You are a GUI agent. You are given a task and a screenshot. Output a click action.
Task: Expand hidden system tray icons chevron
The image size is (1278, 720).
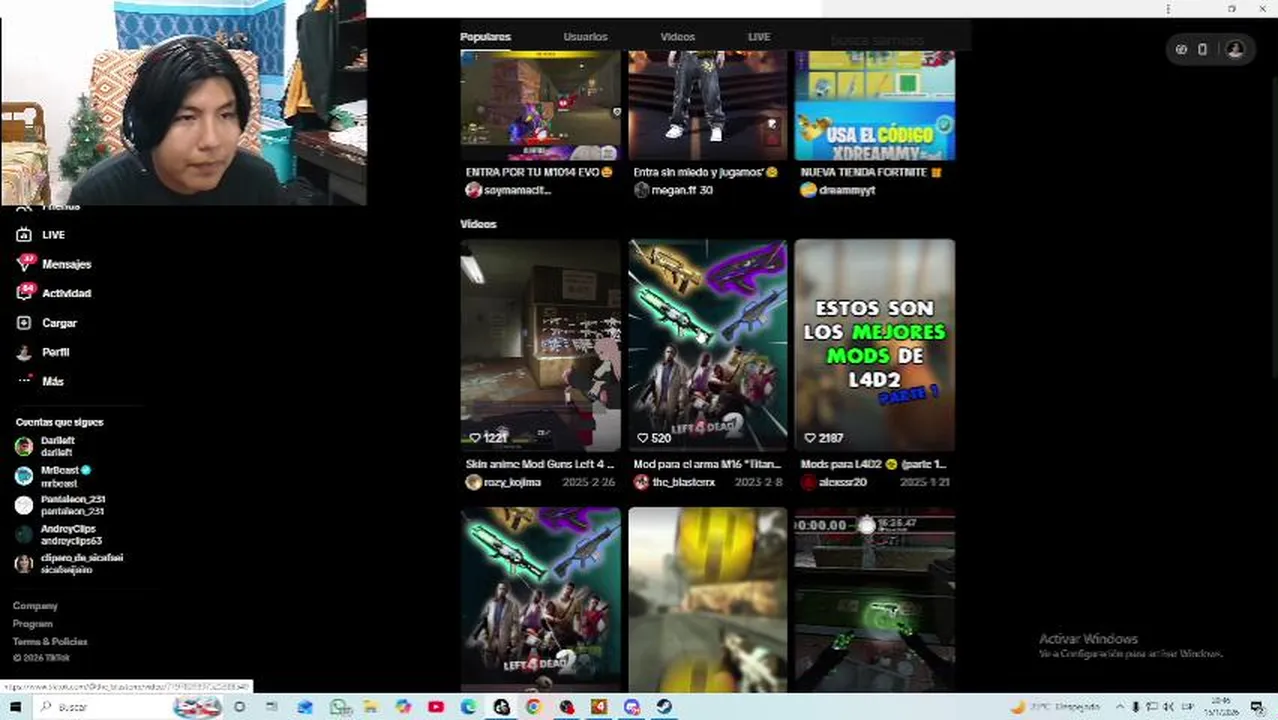point(1119,707)
